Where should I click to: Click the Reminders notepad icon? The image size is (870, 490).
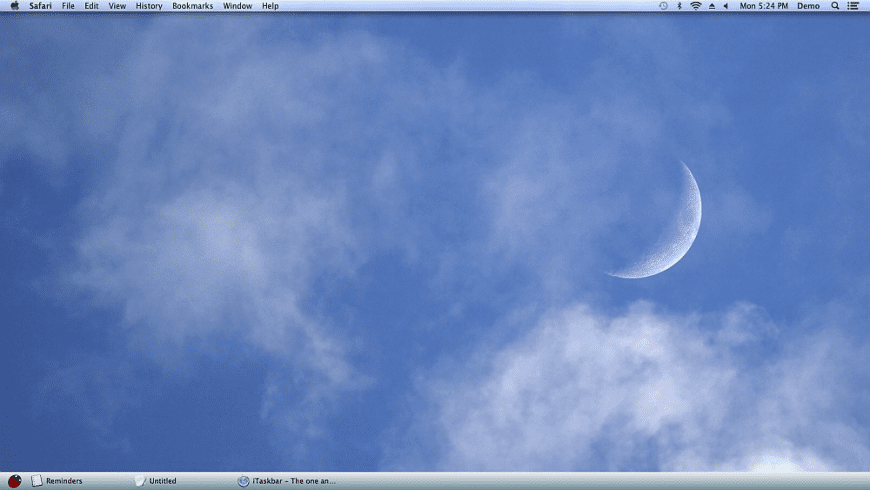37,481
